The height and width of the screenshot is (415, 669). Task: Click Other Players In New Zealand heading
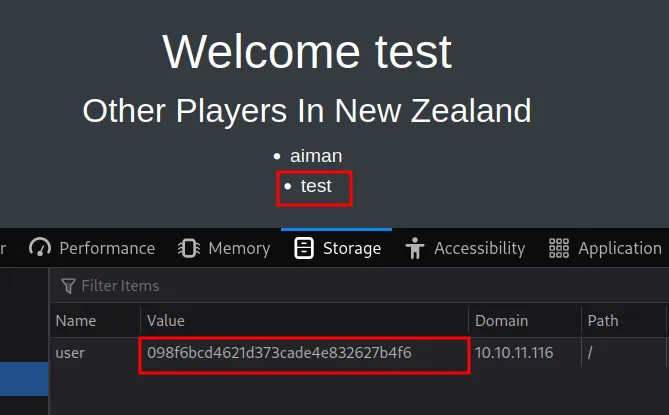(306, 110)
